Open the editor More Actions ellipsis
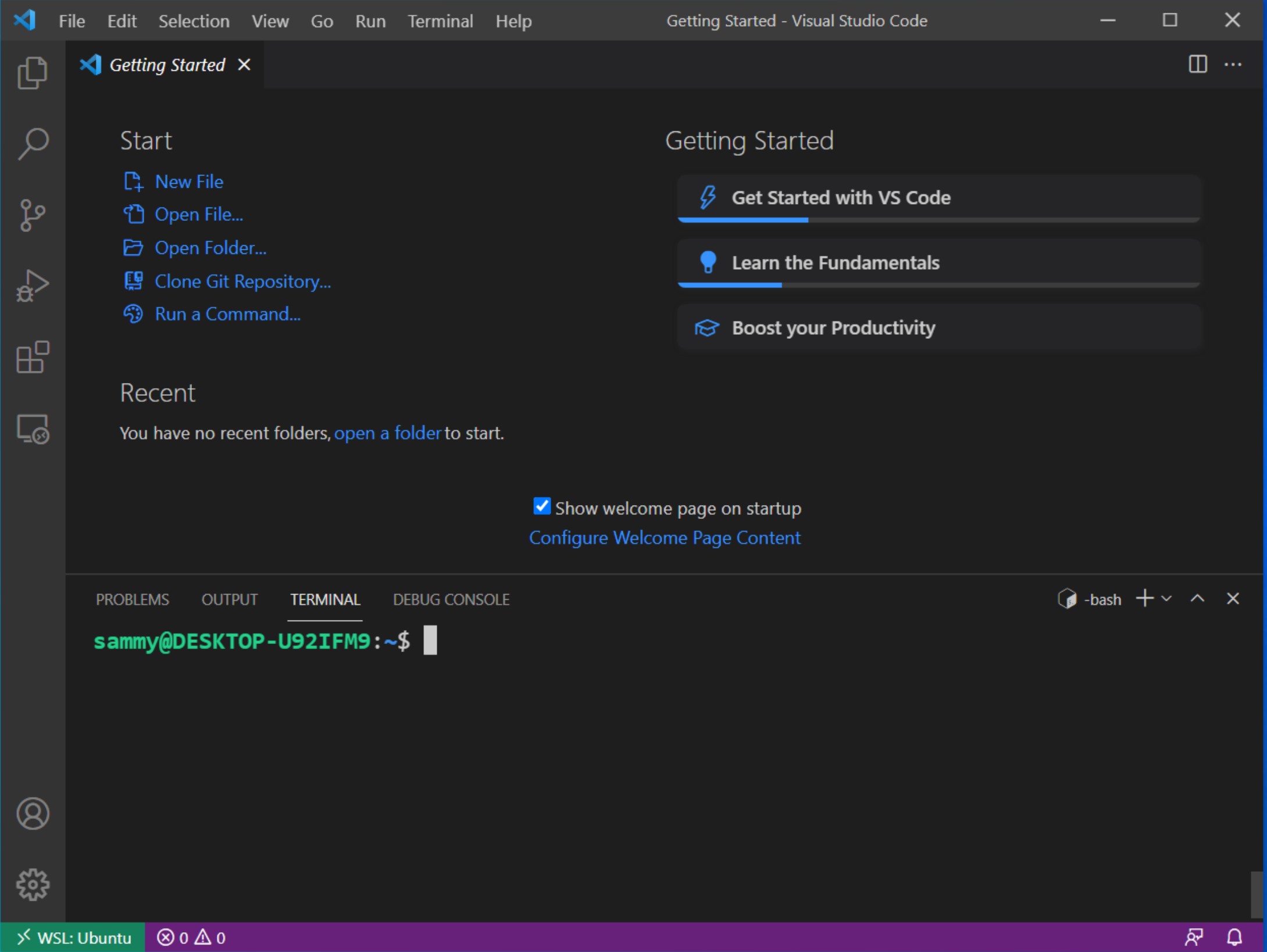The width and height of the screenshot is (1267, 952). click(x=1233, y=64)
